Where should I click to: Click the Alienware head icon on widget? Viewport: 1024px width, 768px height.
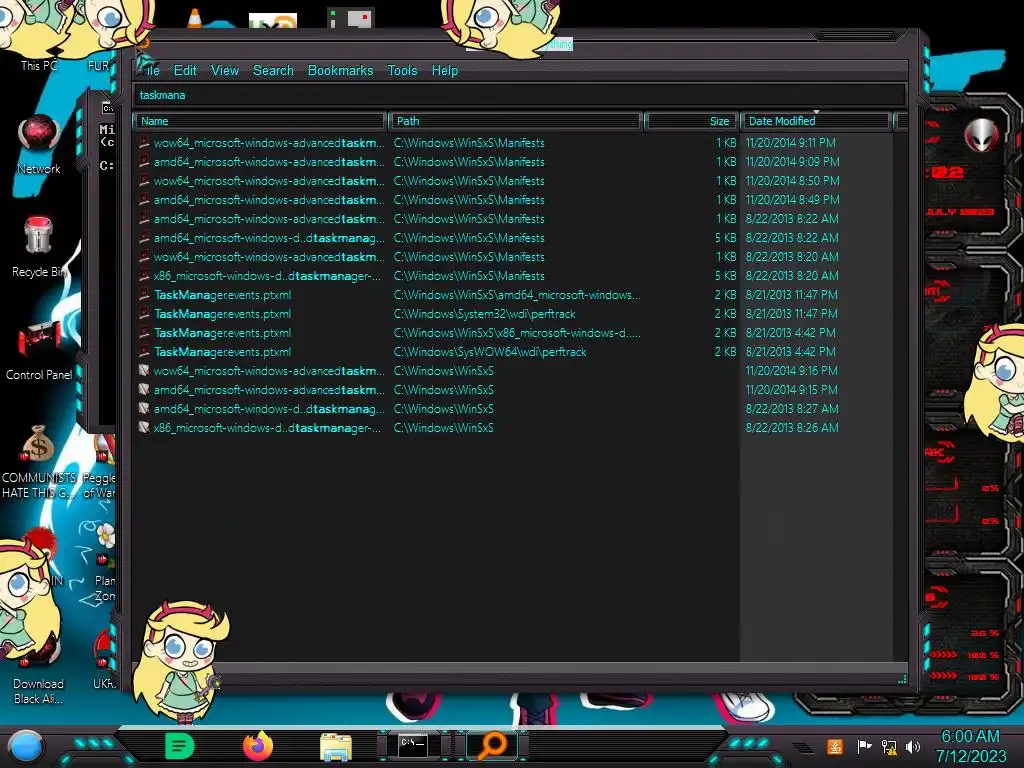click(981, 135)
